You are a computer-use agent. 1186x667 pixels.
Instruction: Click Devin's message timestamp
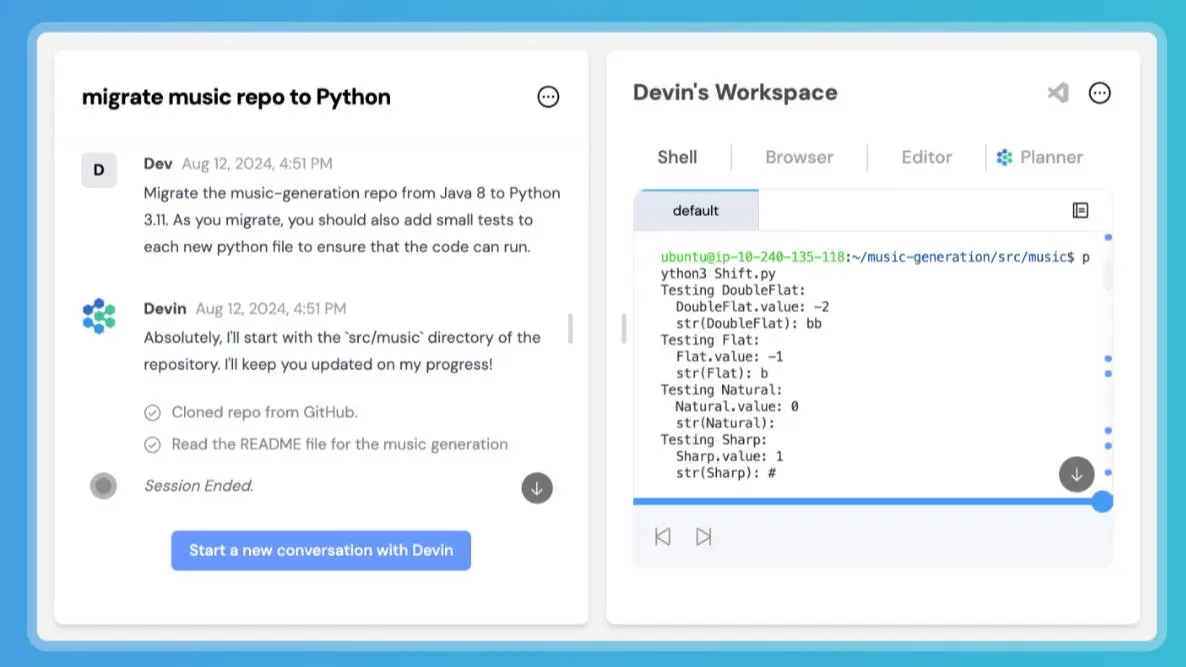tap(271, 309)
